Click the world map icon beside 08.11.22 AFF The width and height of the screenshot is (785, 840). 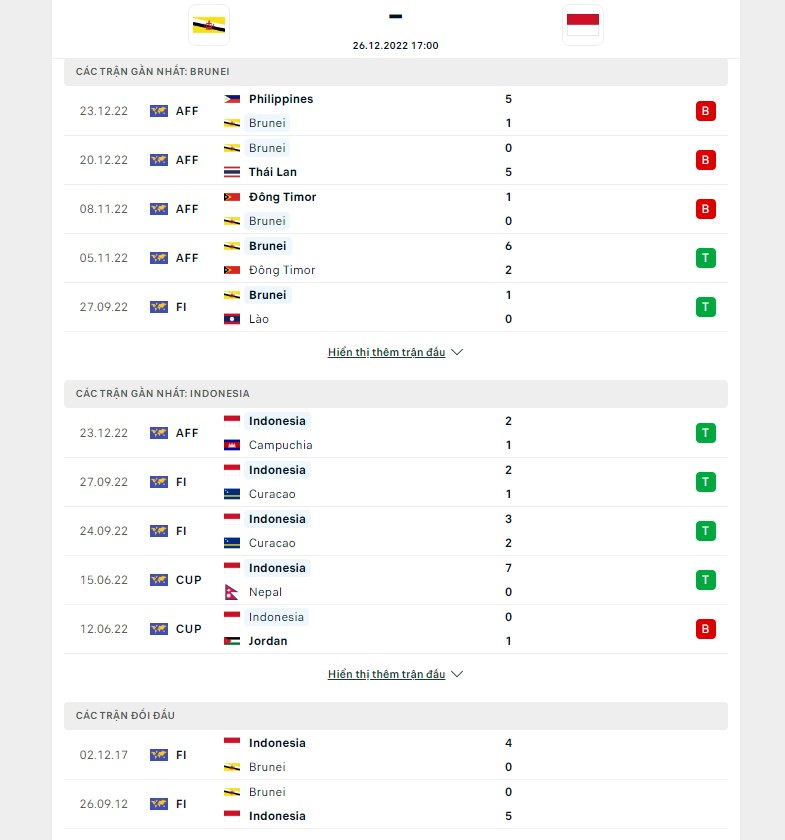coord(159,209)
